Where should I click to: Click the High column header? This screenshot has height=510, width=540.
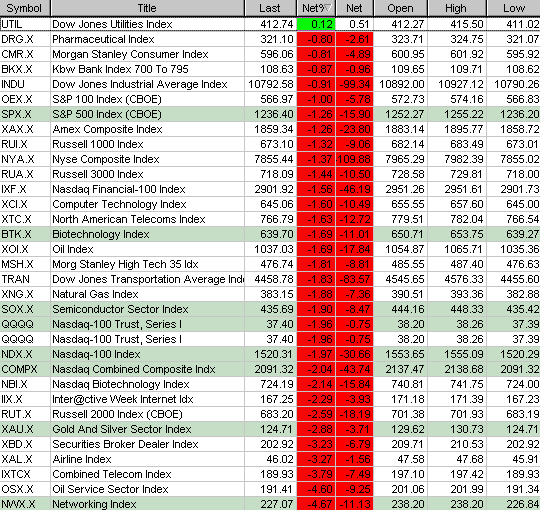457,8
